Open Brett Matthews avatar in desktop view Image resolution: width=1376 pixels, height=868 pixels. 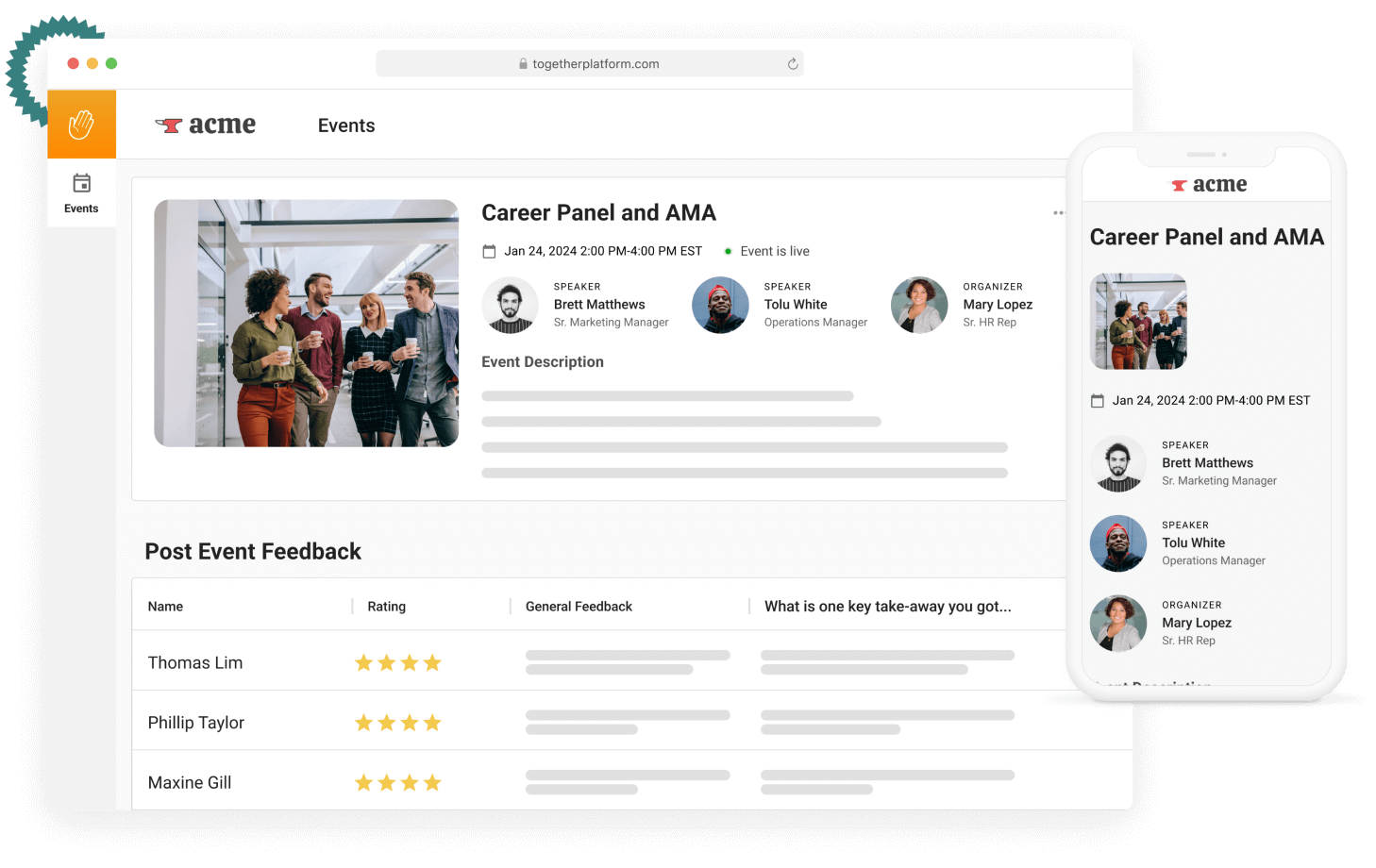(511, 305)
